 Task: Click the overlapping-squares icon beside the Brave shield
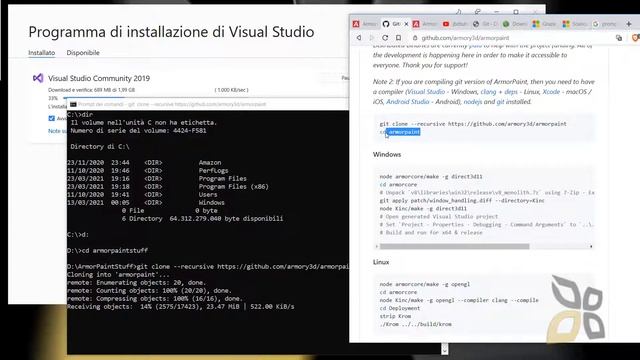pos(619,38)
